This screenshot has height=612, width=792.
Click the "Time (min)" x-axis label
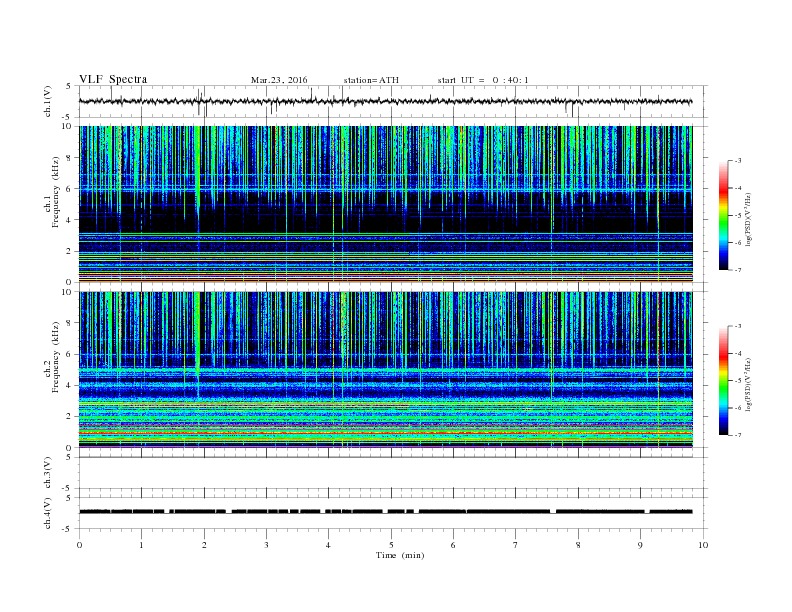pos(400,555)
